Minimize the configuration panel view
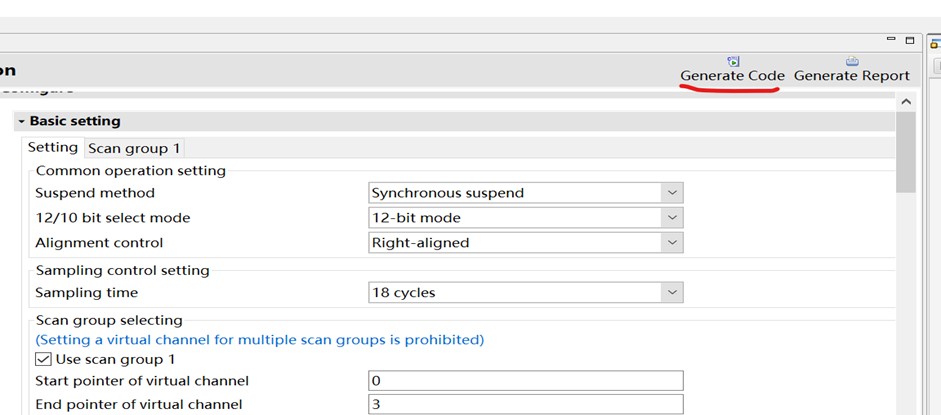Viewport: 941px width, 415px height. tap(891, 40)
